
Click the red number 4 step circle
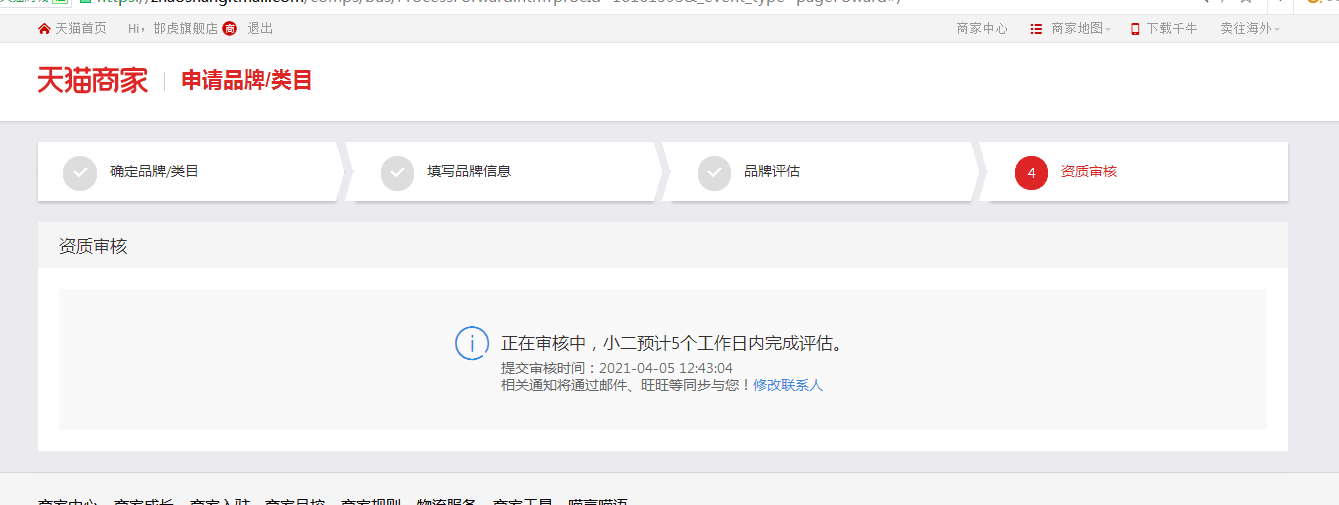pyautogui.click(x=1031, y=173)
